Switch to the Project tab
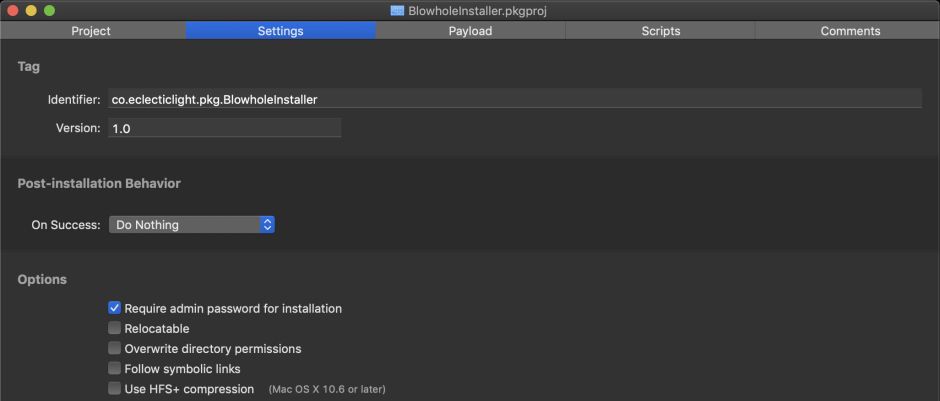The height and width of the screenshot is (401, 940). coord(91,31)
